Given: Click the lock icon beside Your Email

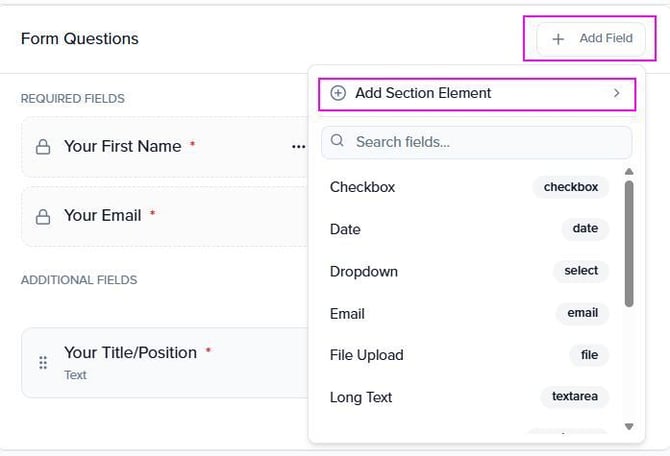Looking at the screenshot, I should (43, 216).
